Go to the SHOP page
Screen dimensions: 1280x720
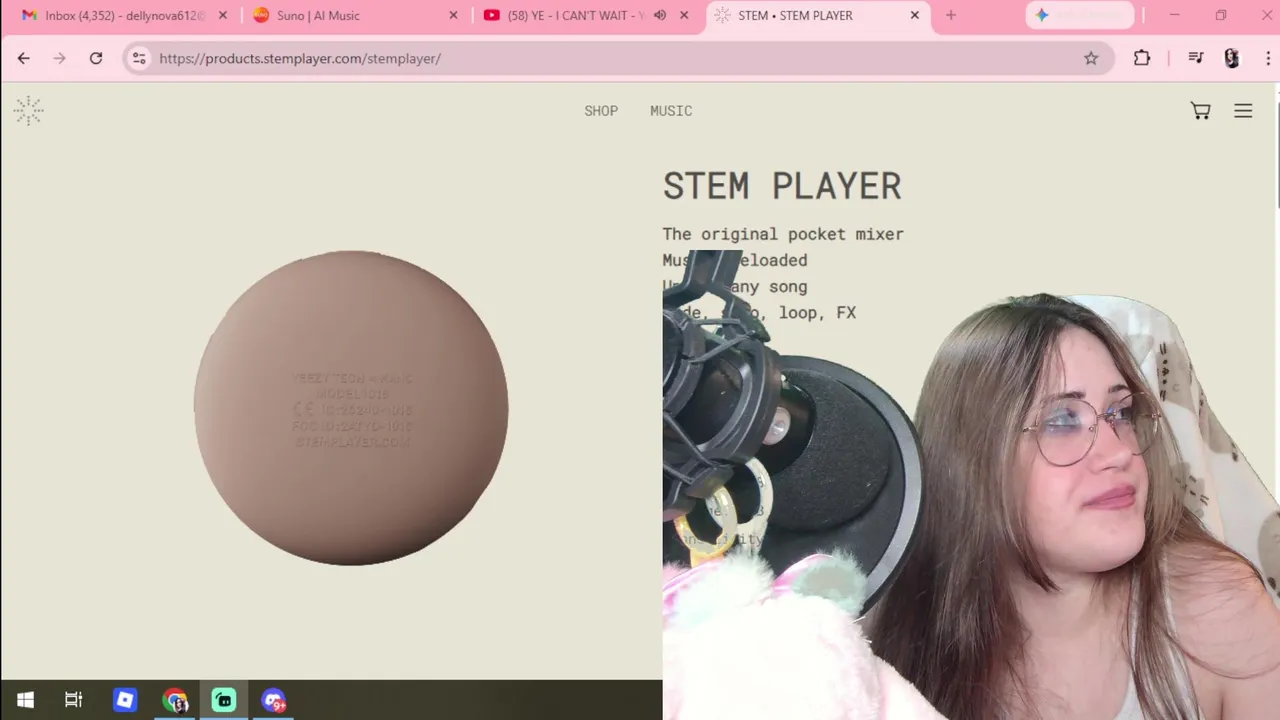tap(601, 111)
